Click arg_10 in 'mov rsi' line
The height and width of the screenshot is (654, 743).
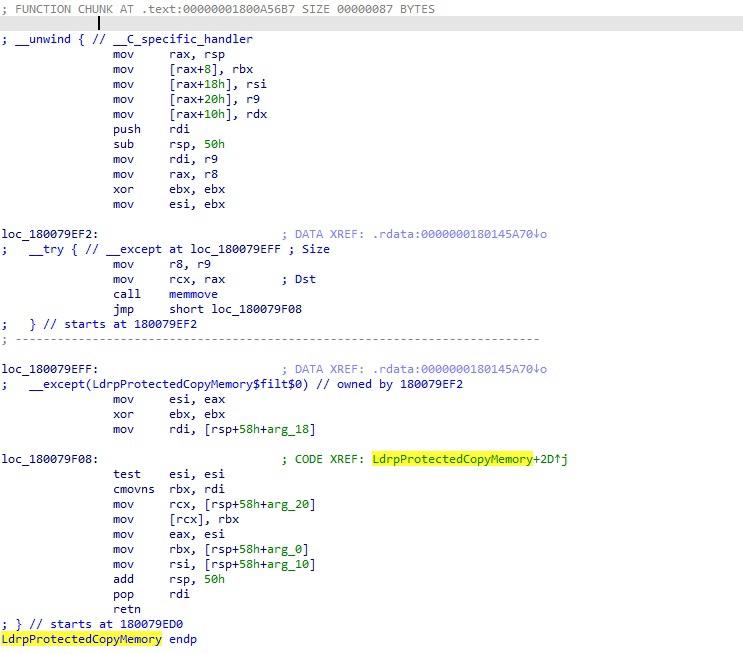click(x=288, y=564)
